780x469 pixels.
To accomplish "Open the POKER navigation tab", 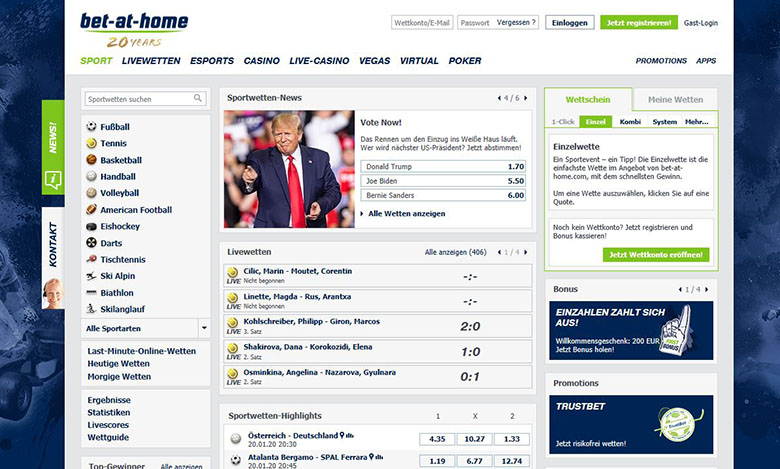I will coord(465,61).
